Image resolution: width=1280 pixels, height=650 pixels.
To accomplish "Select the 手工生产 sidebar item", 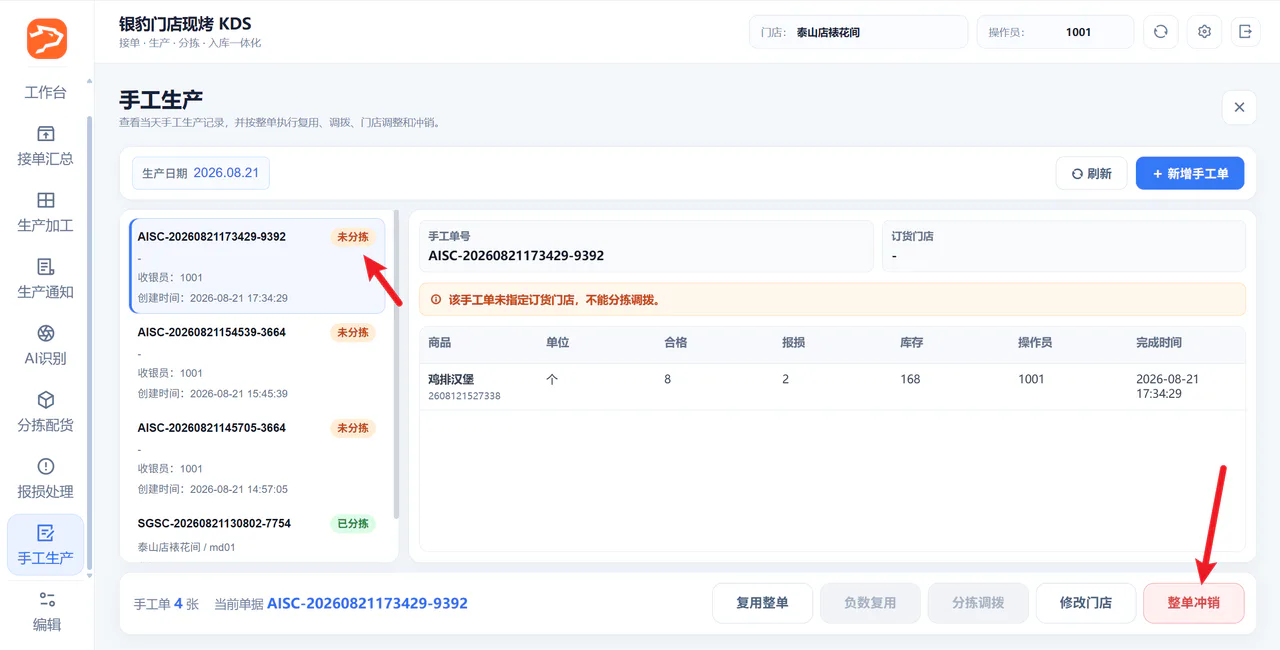I will tap(46, 545).
